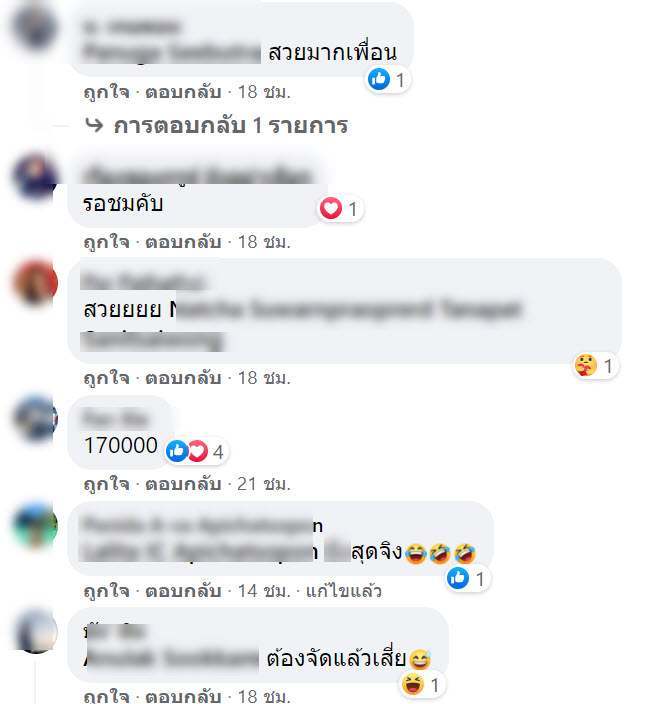Click the care emoji reaction on สวยยยย comment
Image resolution: width=670 pixels, height=704 pixels.
tap(595, 365)
